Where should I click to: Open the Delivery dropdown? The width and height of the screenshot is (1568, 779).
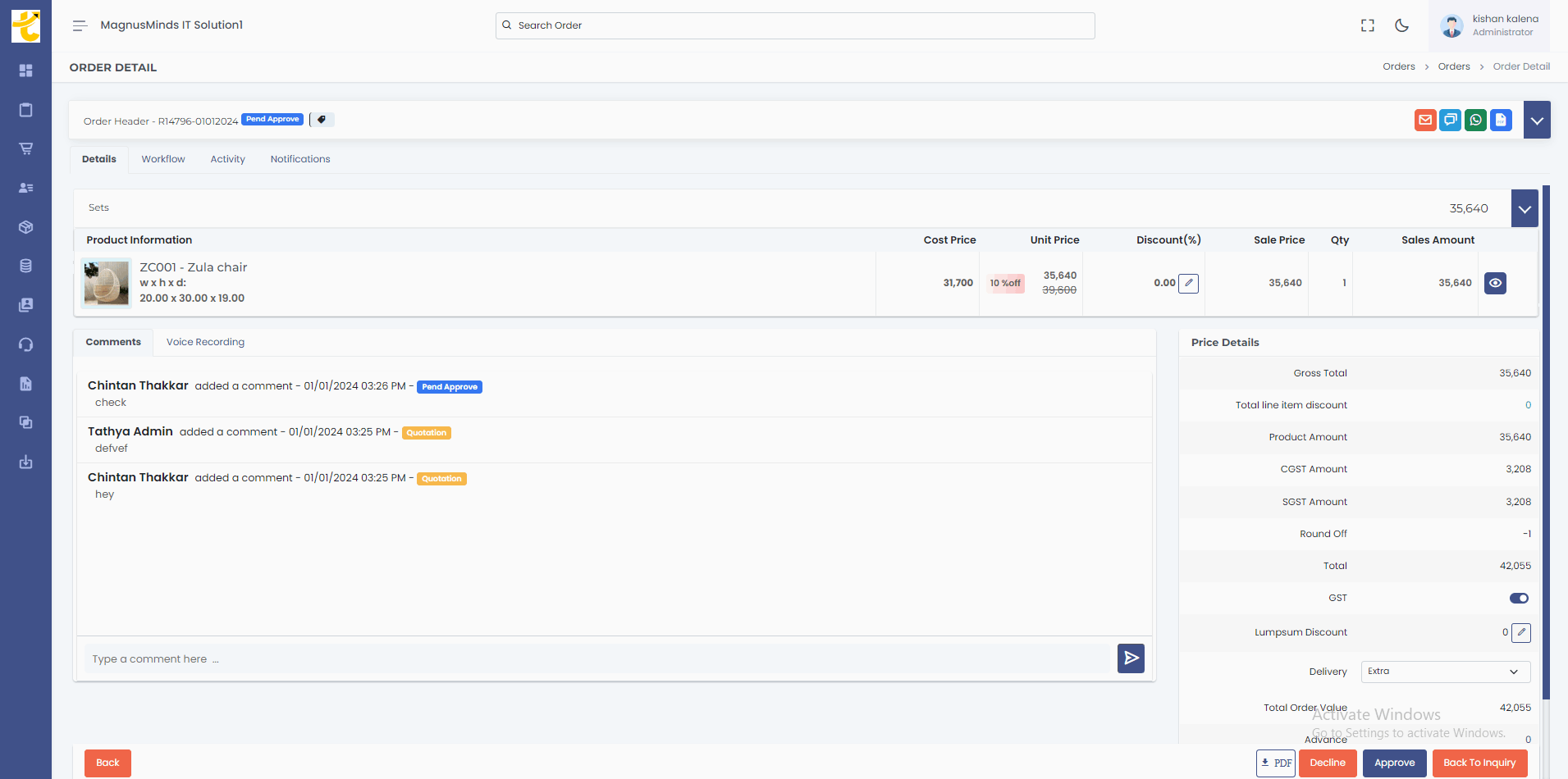1445,672
